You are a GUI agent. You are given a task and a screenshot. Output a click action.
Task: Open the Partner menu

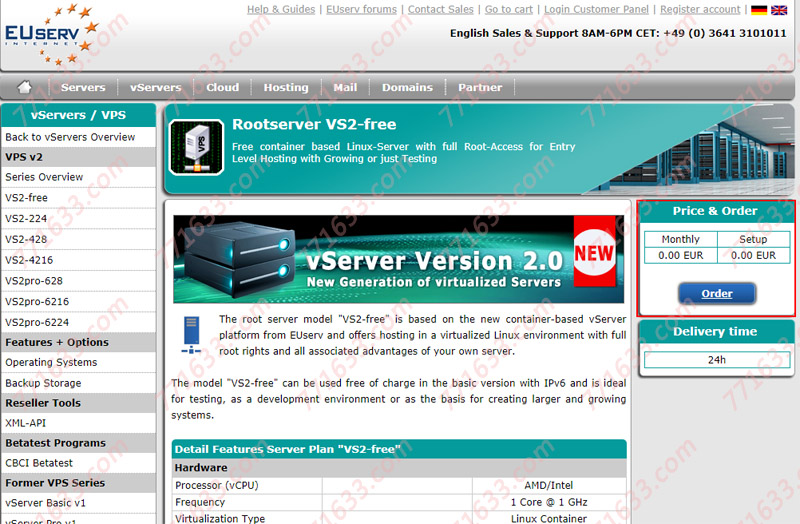(480, 87)
